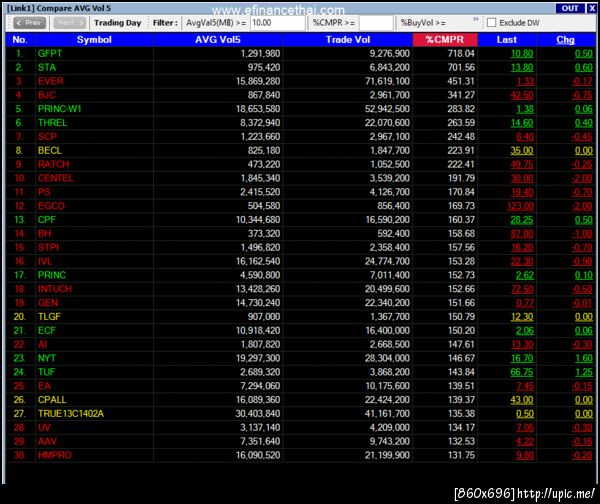Select the CPALL symbol
Image resolution: width=600 pixels, height=504 pixels.
click(x=52, y=400)
